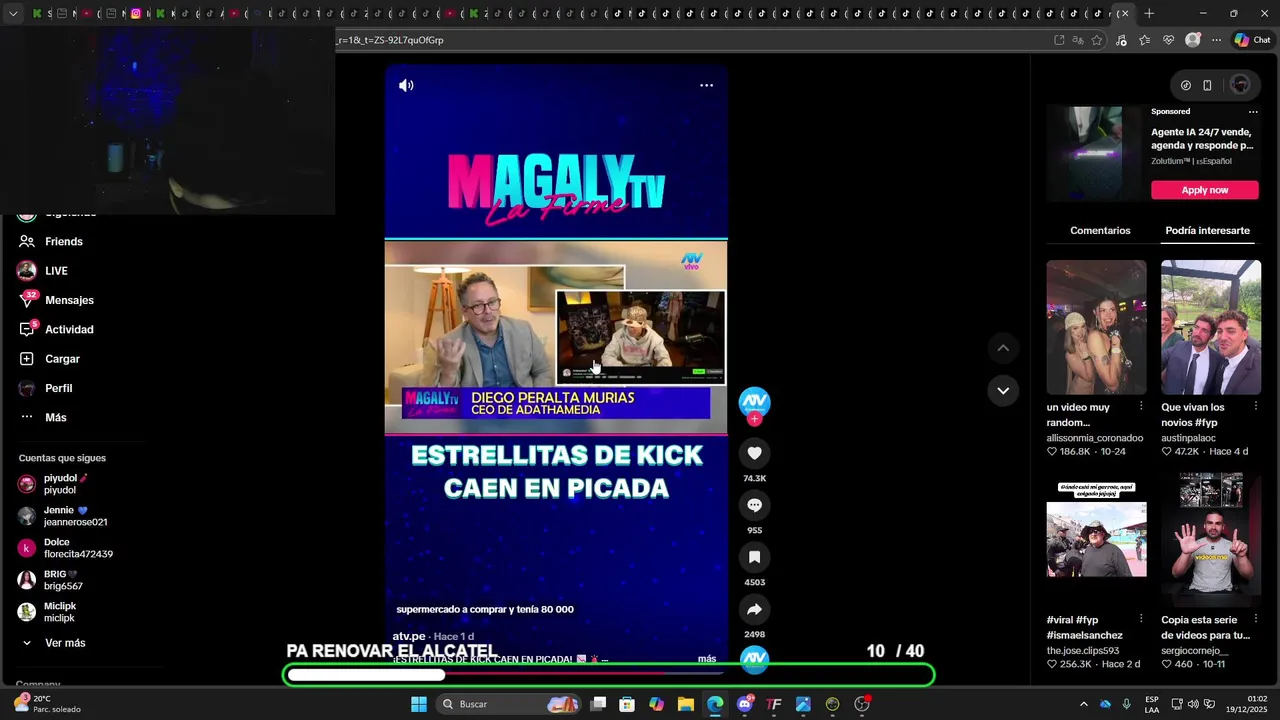Screen dimensions: 1280x720
Task: Open a new browser tab
Action: click(1149, 14)
